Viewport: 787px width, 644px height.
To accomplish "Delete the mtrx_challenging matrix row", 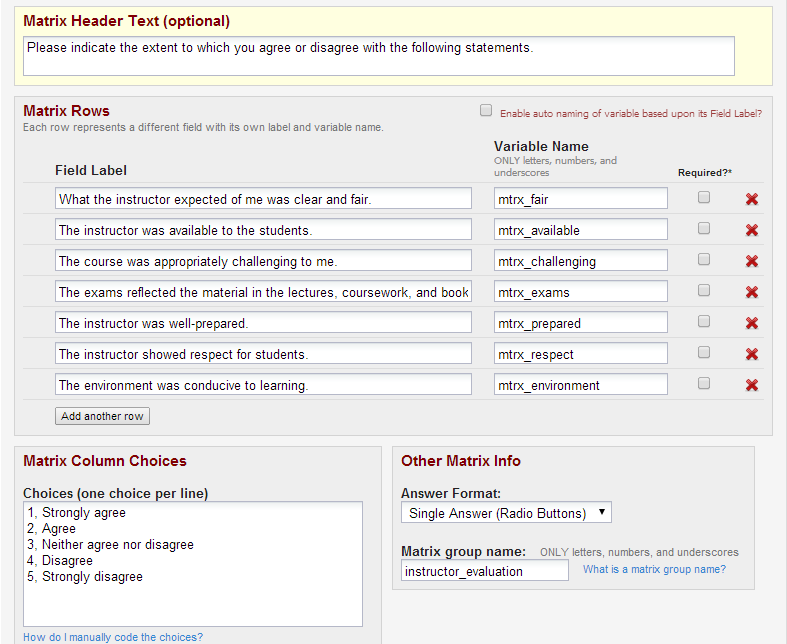I will point(751,261).
